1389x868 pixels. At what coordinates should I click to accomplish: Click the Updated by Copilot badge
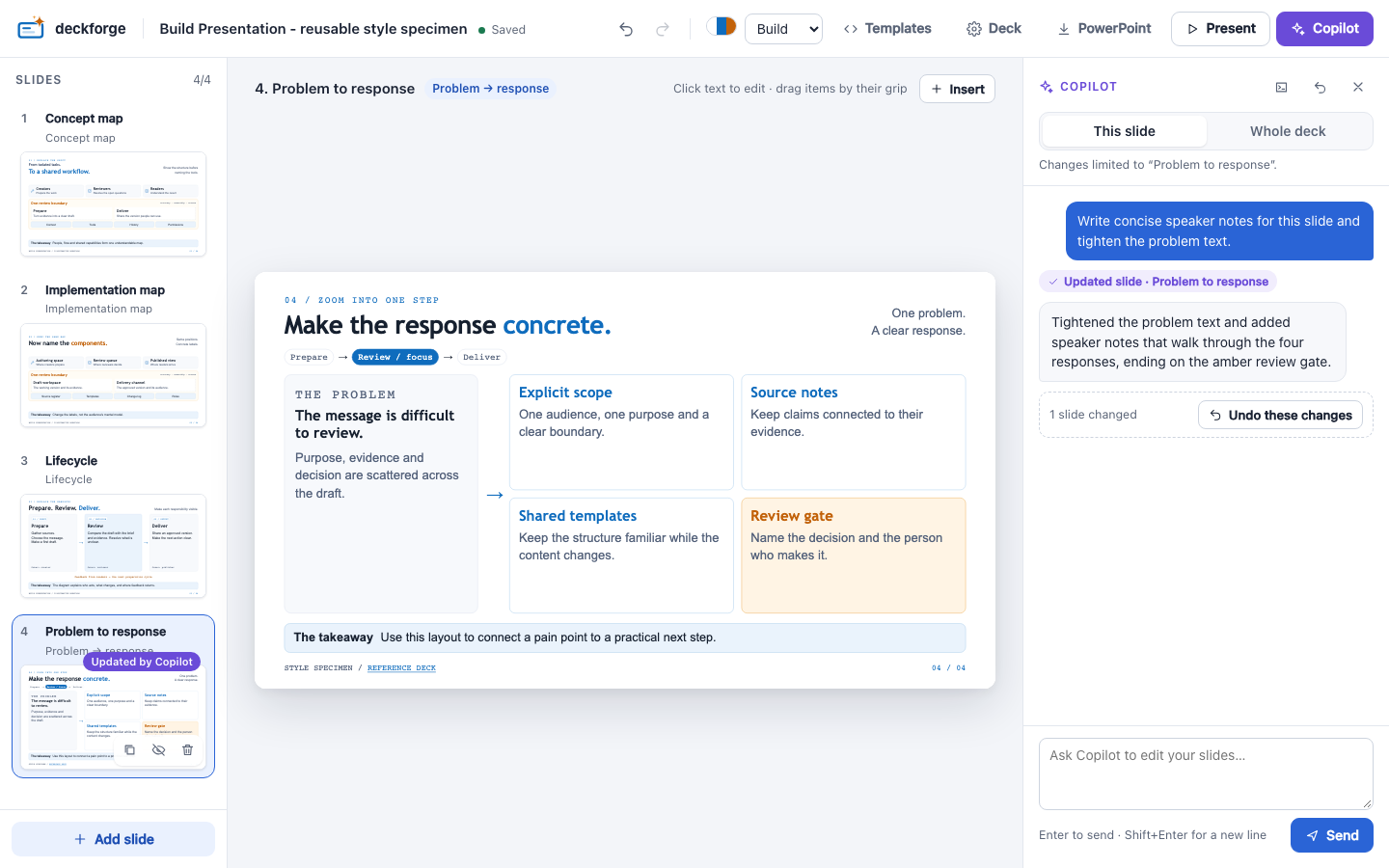[142, 662]
